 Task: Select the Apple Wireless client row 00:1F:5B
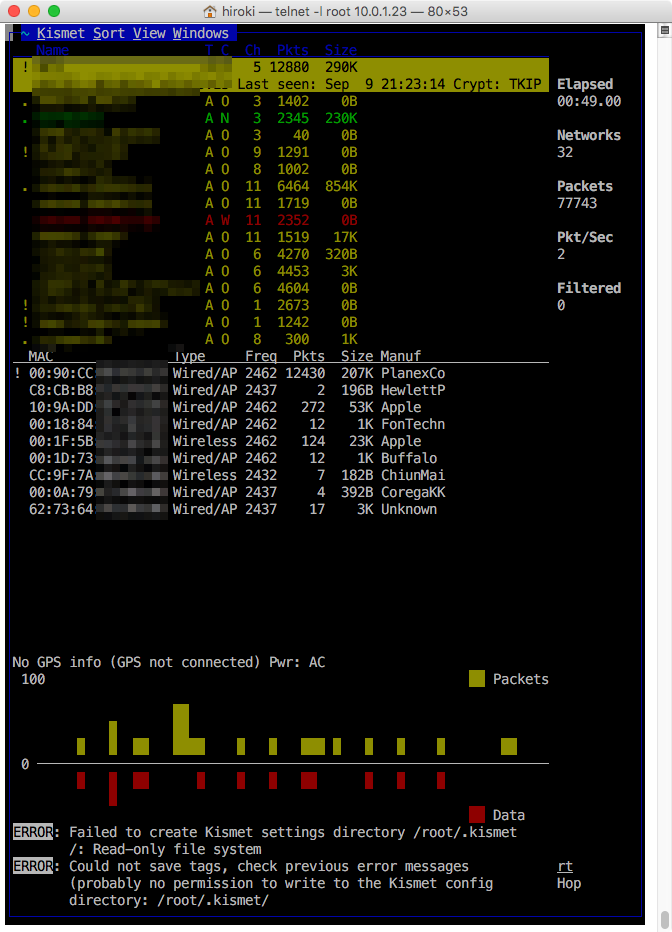pos(280,441)
